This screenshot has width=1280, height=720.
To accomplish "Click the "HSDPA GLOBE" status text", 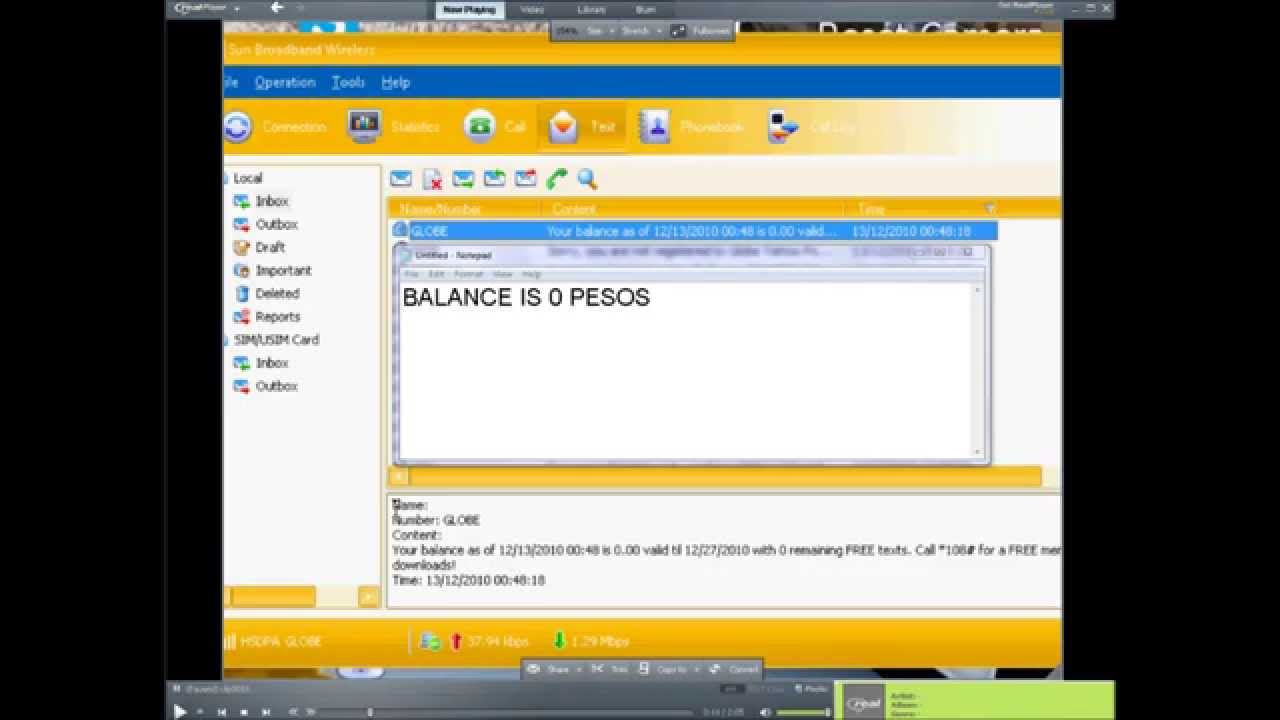I will pyautogui.click(x=281, y=641).
